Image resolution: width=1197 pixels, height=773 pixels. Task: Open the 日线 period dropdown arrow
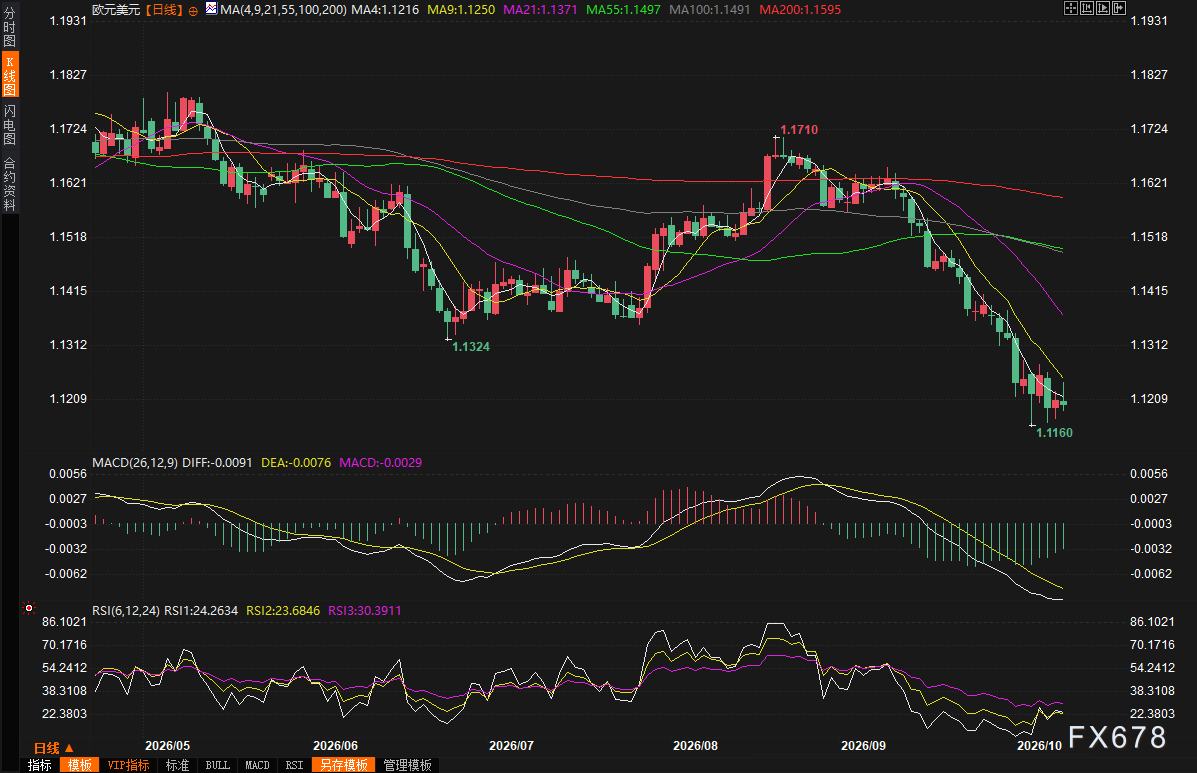pyautogui.click(x=69, y=749)
